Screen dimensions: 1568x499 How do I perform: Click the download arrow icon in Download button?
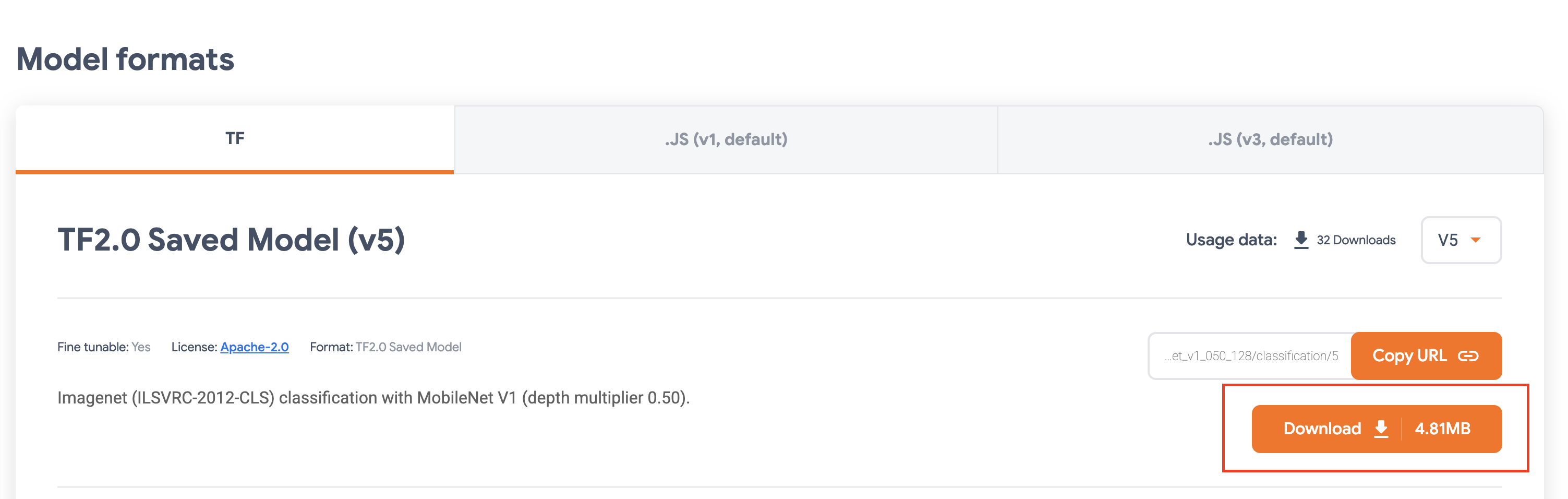[x=1381, y=429]
